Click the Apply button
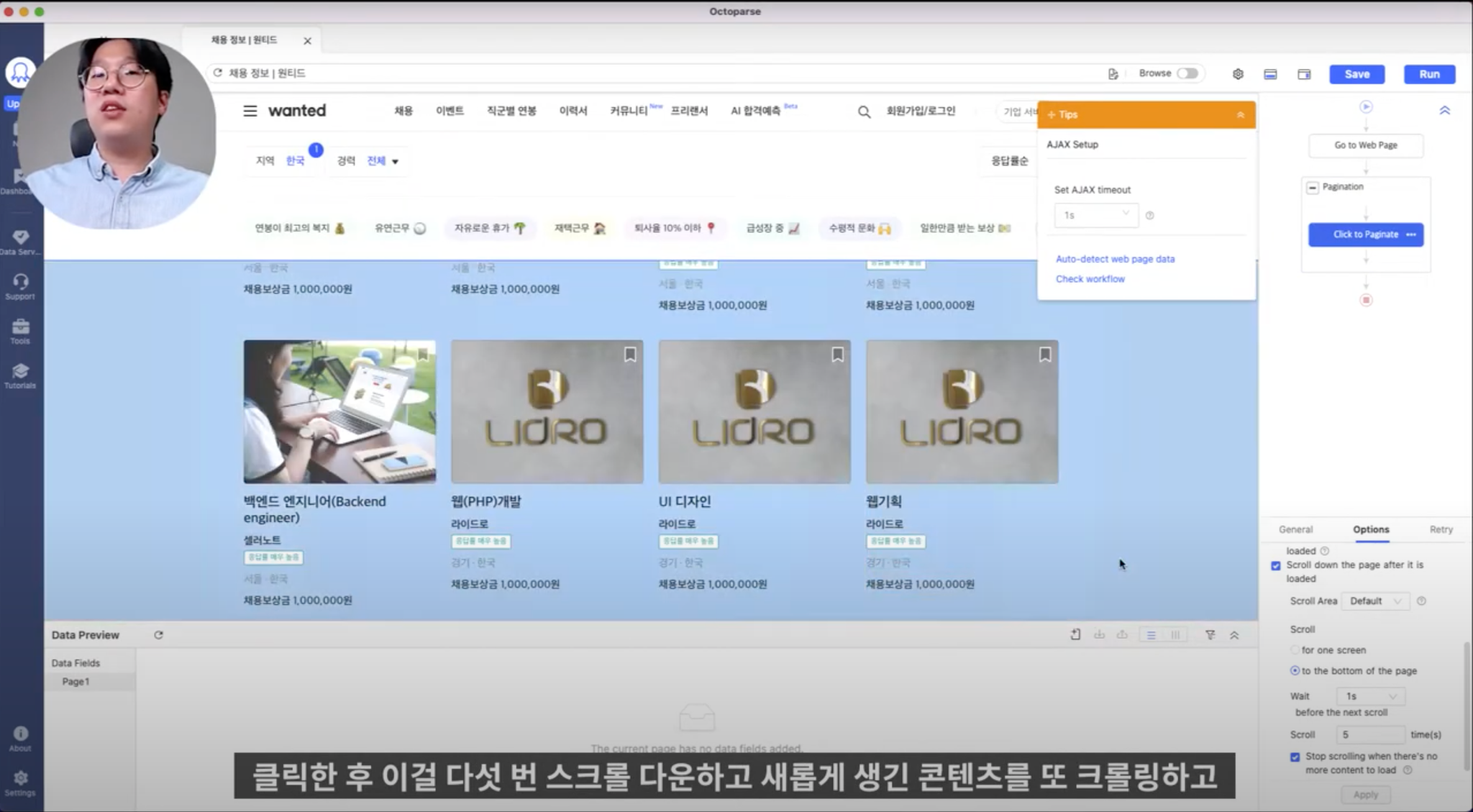Screen dimensions: 1473x812 (1365, 795)
